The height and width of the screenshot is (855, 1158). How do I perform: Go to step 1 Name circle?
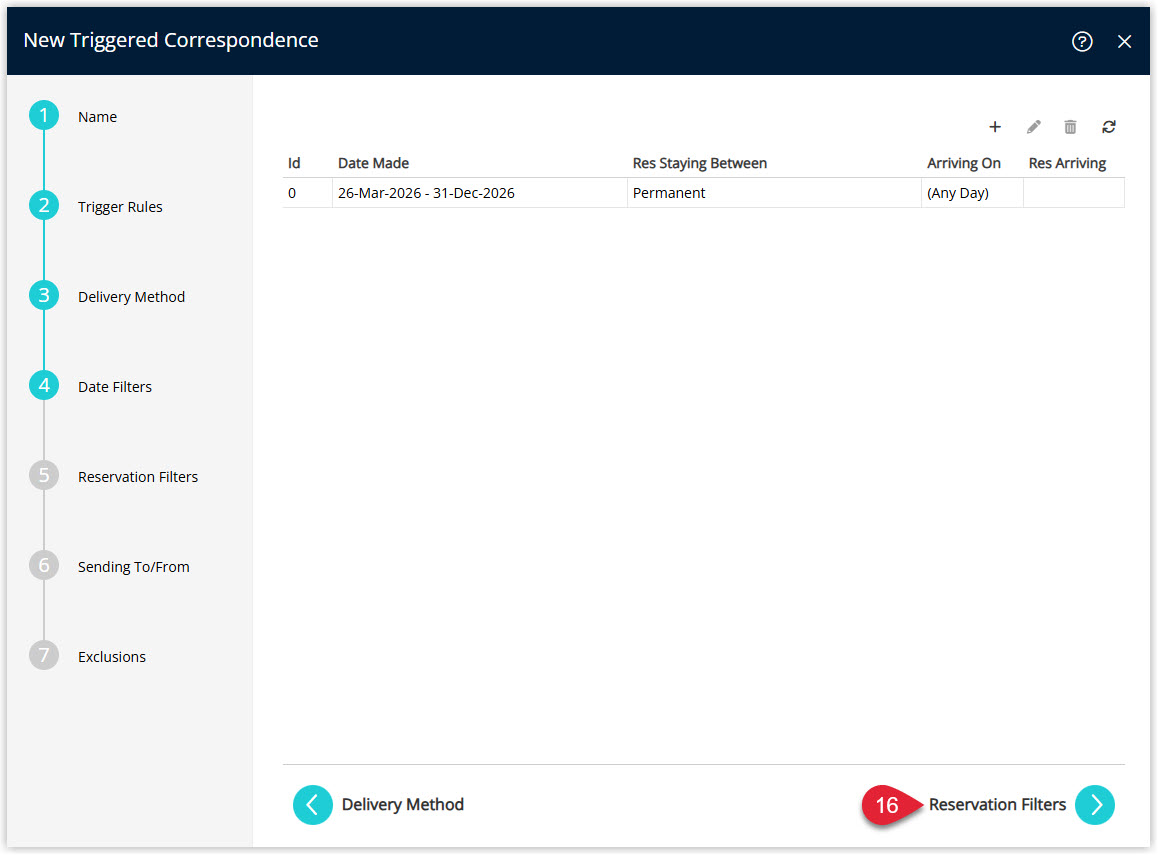tap(44, 116)
